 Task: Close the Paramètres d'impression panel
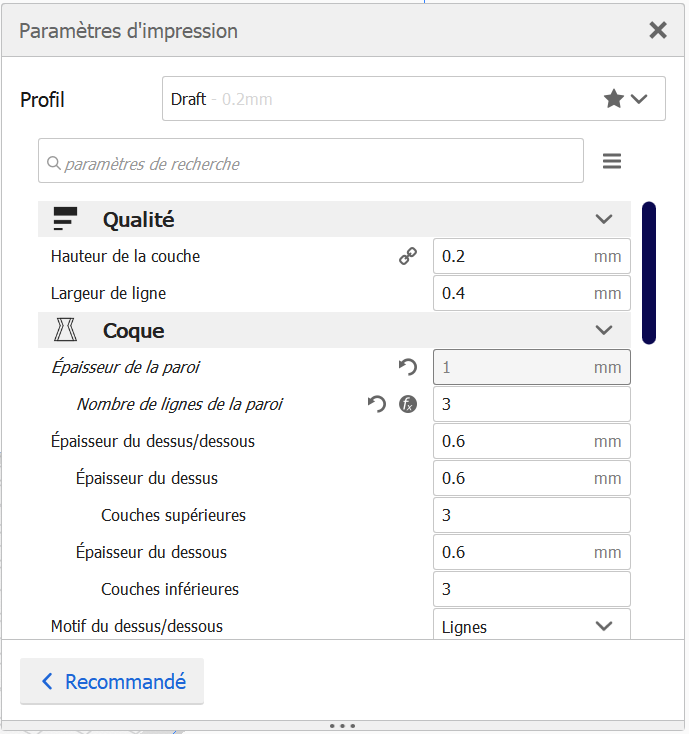click(x=658, y=30)
